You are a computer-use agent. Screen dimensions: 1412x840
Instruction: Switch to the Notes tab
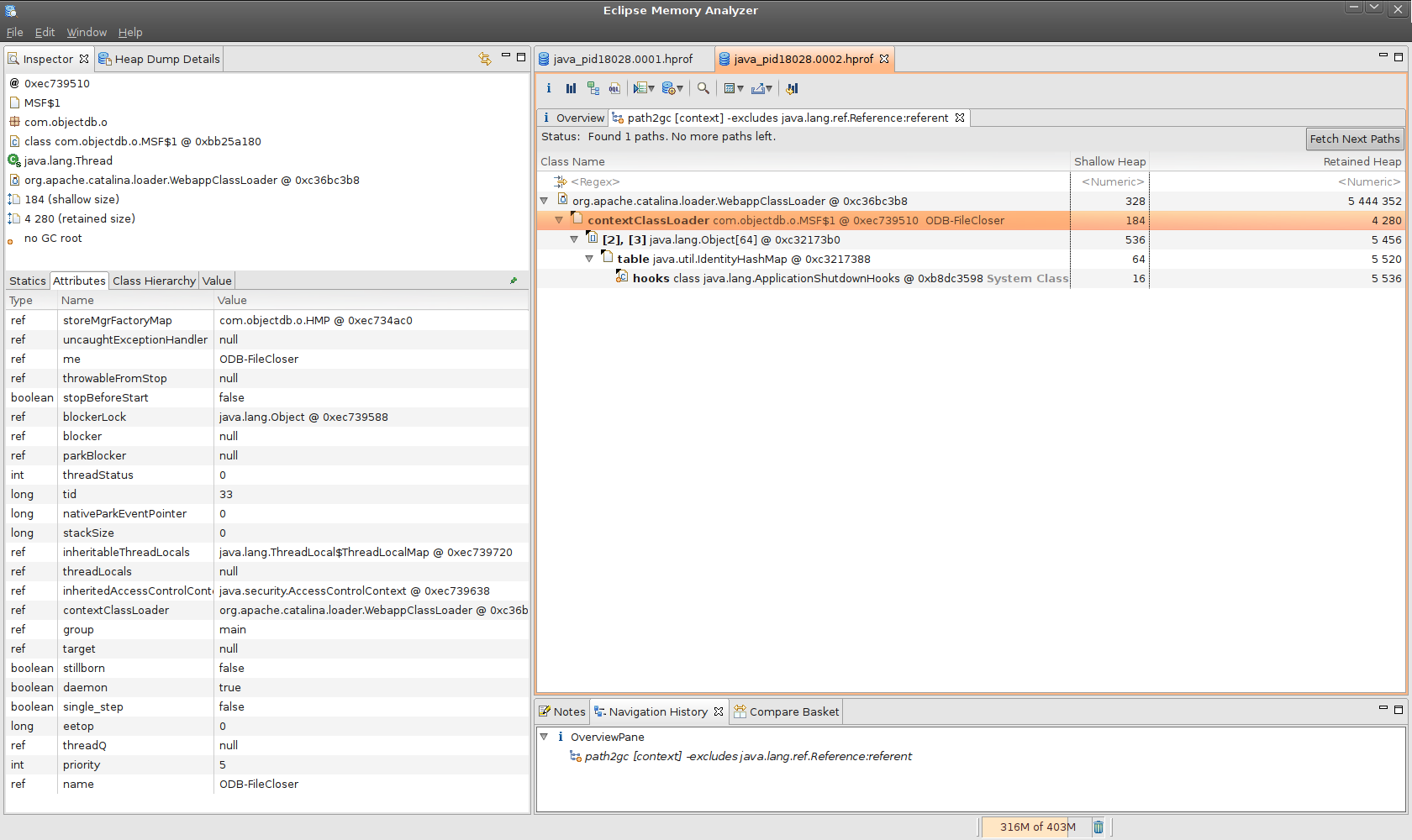[x=562, y=711]
